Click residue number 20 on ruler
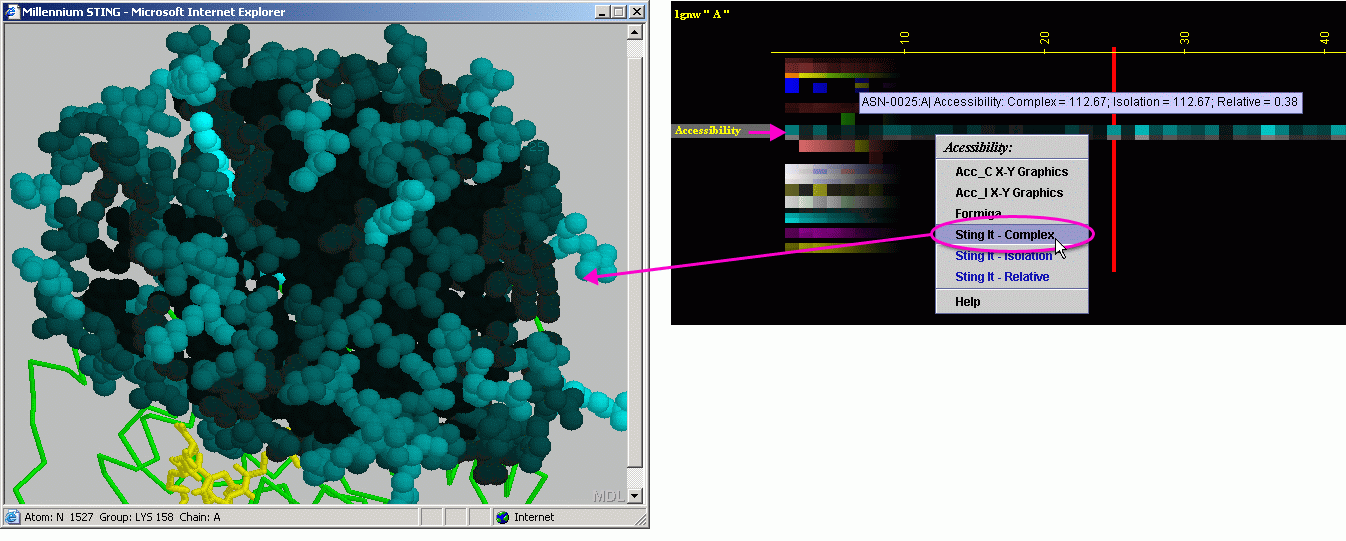The image size is (1346, 541). 1044,38
